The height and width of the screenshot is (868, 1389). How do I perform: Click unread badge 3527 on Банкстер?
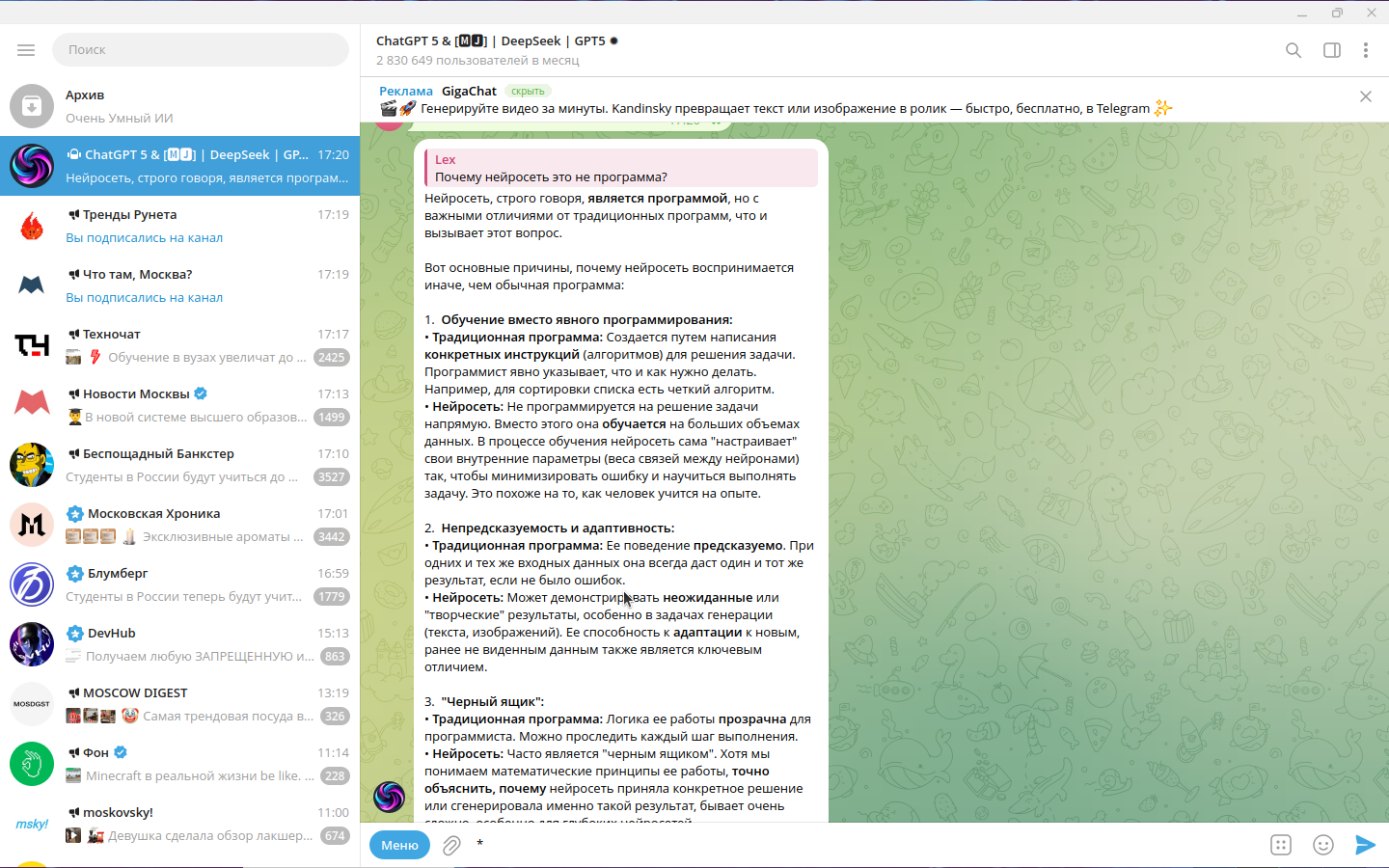click(x=332, y=476)
